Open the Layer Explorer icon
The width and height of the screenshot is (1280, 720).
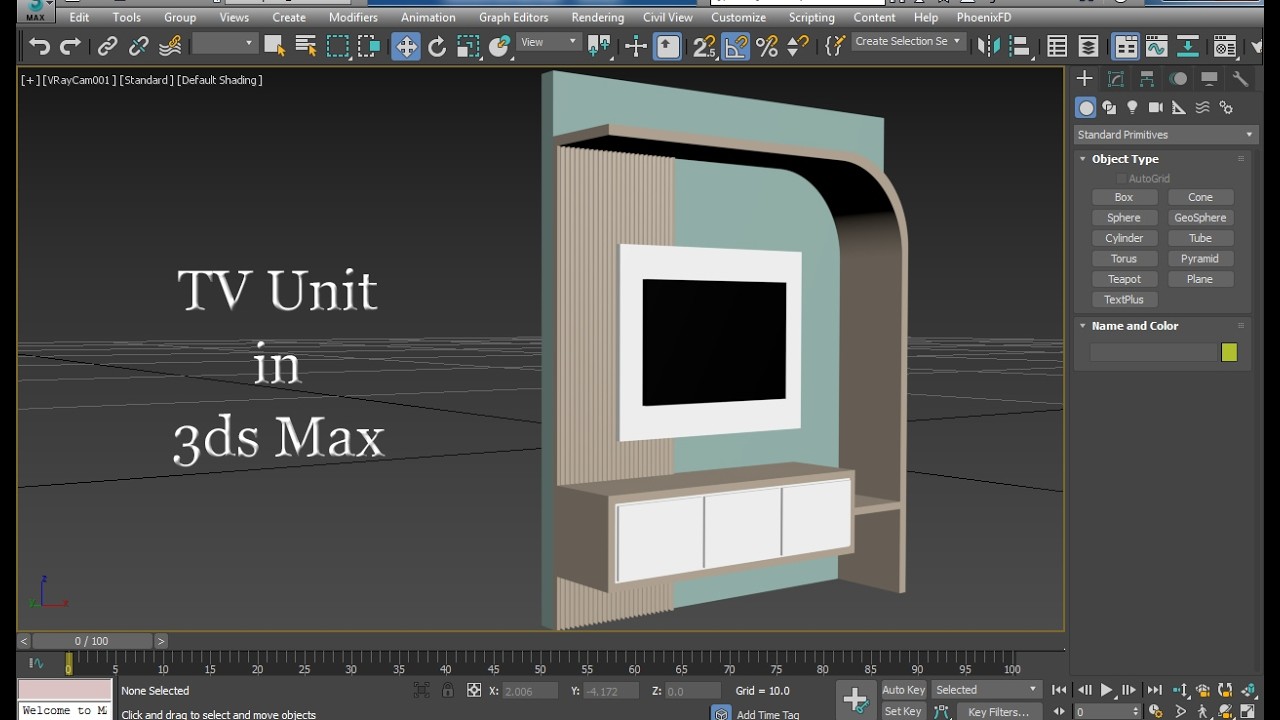pos(1088,46)
